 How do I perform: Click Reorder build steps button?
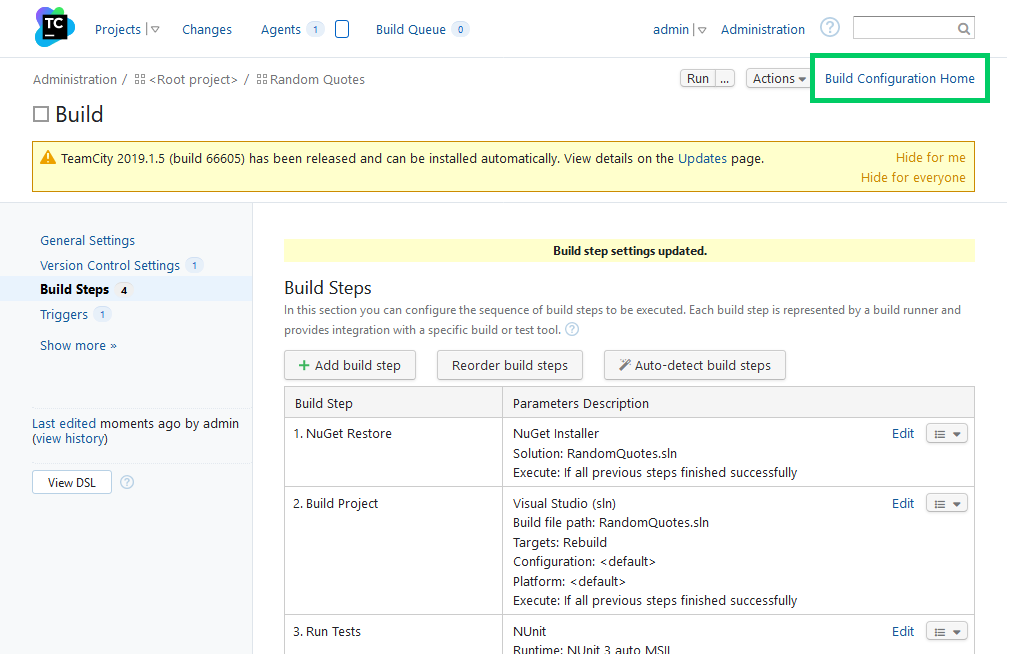pyautogui.click(x=509, y=365)
